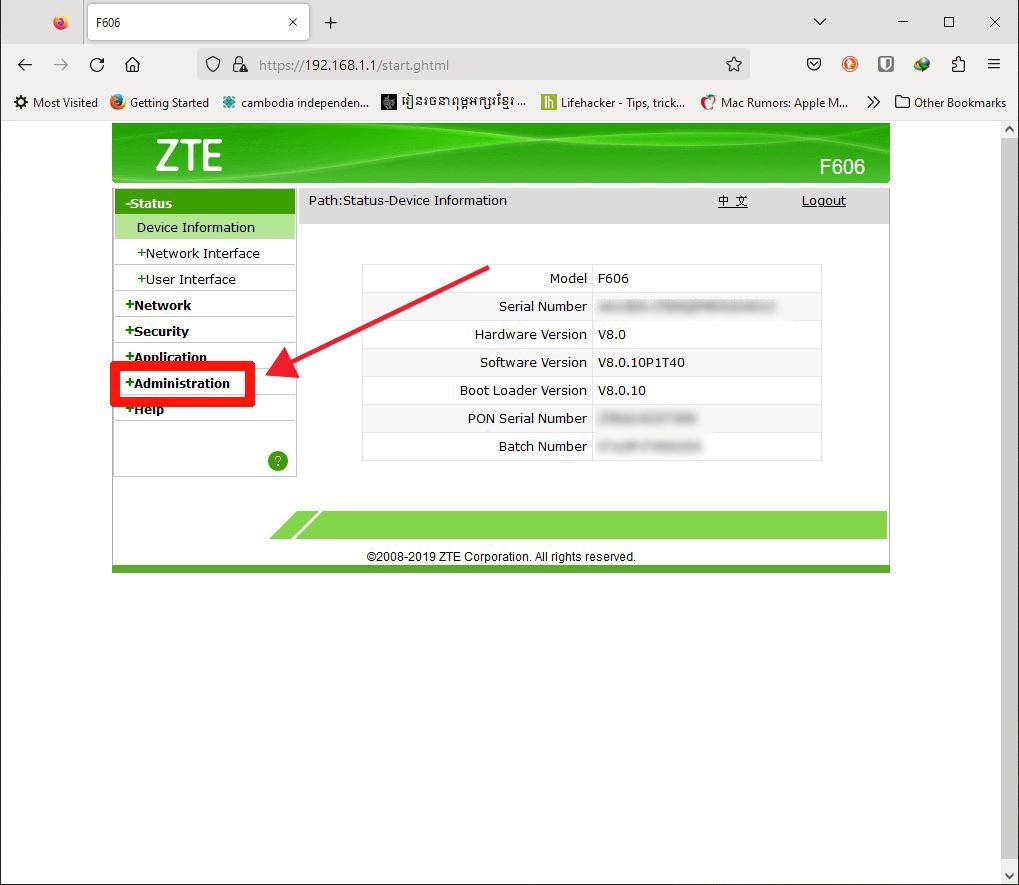Open the Firefox application menu
This screenshot has width=1019, height=885.
(x=994, y=64)
